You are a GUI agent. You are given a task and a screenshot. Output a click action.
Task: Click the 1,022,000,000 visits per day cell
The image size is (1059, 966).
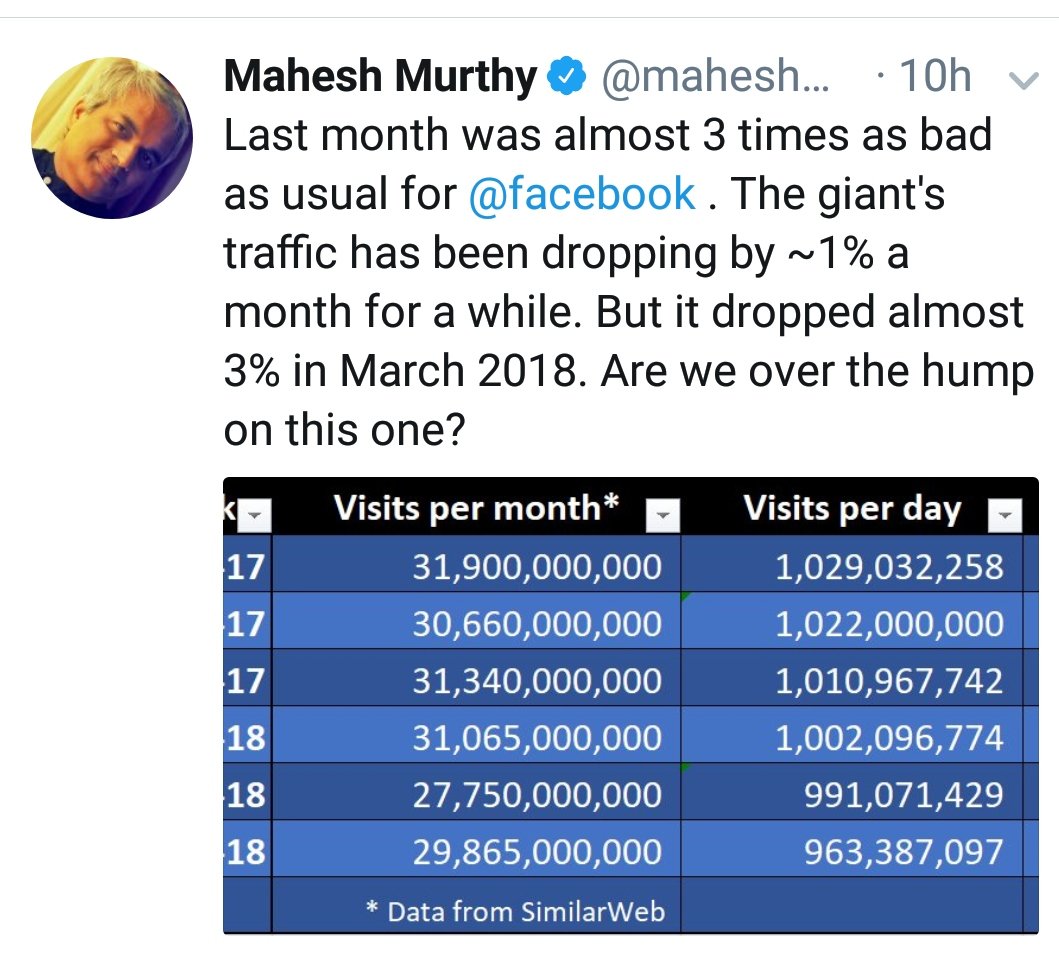(x=888, y=624)
